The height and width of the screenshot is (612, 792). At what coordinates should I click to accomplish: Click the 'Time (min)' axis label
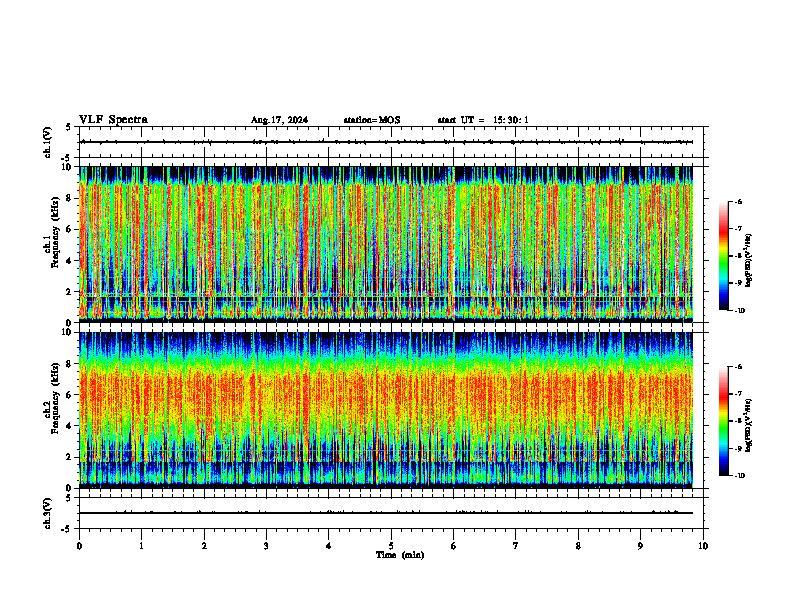pos(400,555)
